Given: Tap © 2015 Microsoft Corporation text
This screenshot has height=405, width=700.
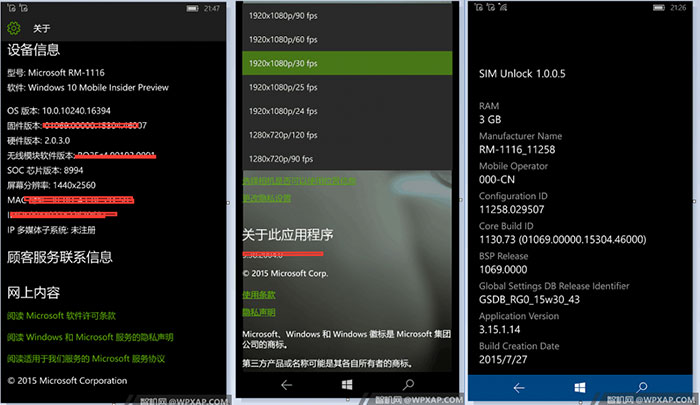Looking at the screenshot, I should (x=67, y=380).
